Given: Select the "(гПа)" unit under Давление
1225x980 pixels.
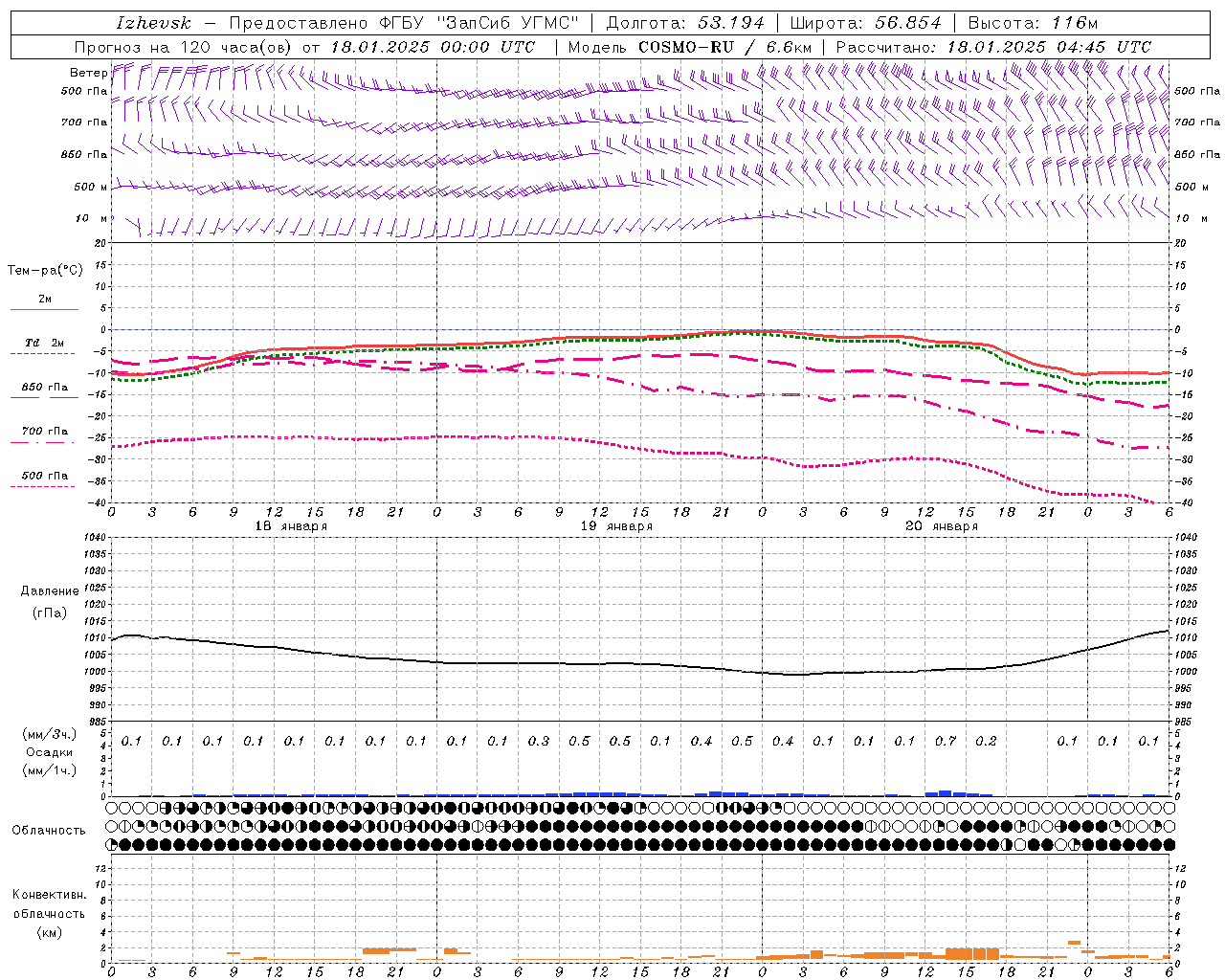Looking at the screenshot, I should (x=50, y=612).
